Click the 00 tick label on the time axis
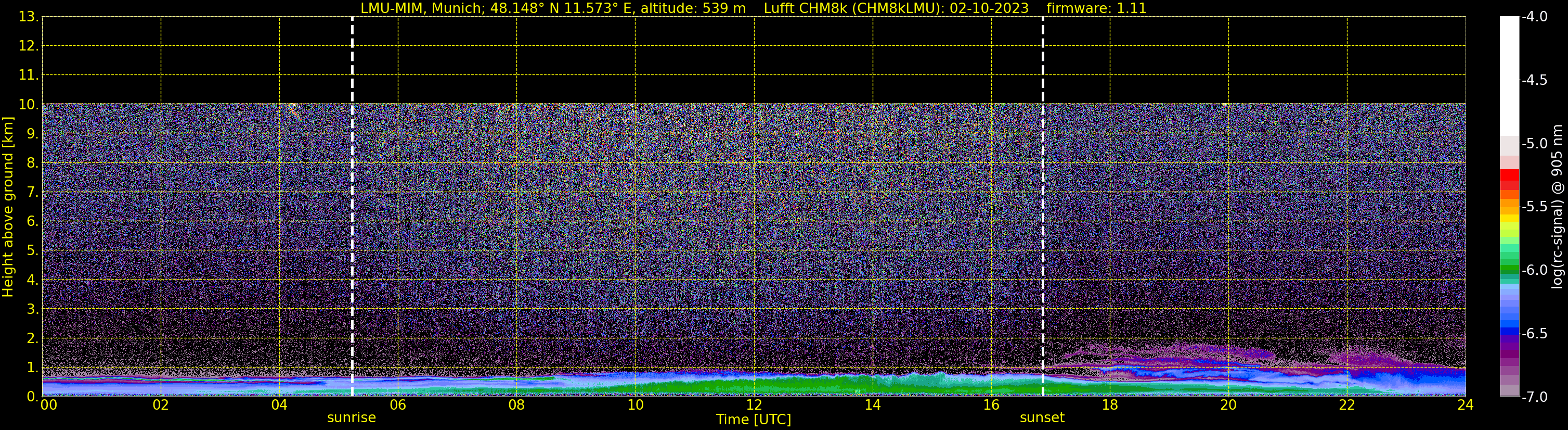 [49, 405]
